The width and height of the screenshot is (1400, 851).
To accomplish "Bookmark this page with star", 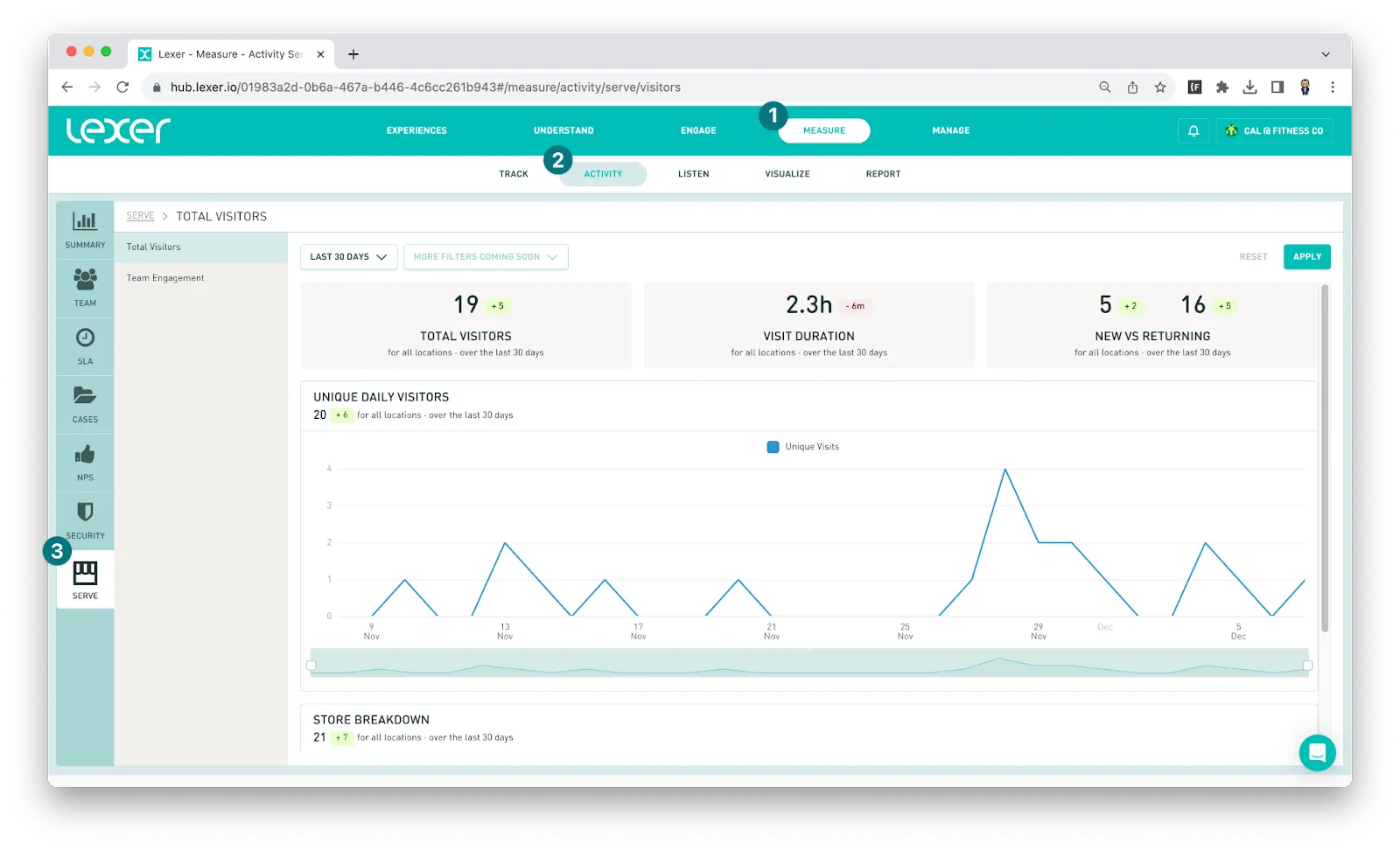I will click(x=1160, y=87).
